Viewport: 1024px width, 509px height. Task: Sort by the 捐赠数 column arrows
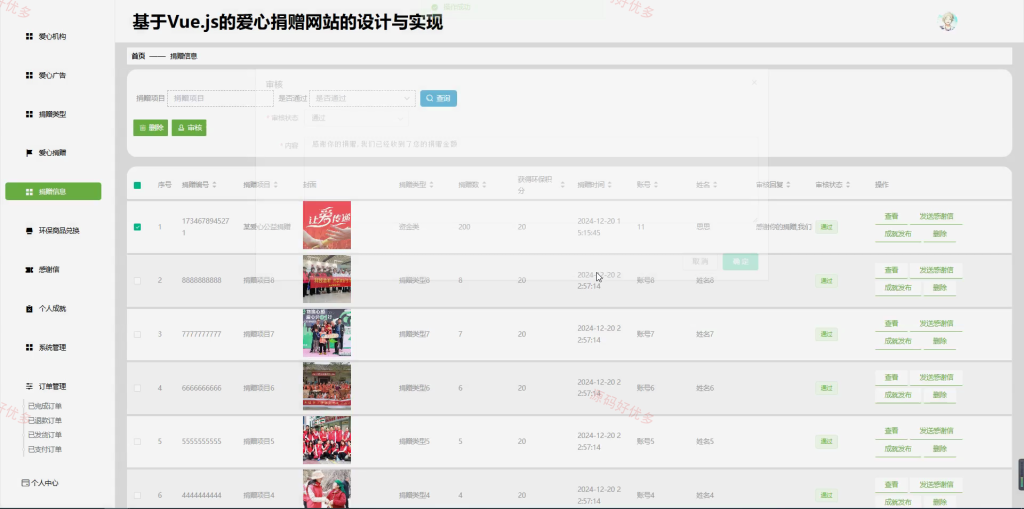(484, 186)
